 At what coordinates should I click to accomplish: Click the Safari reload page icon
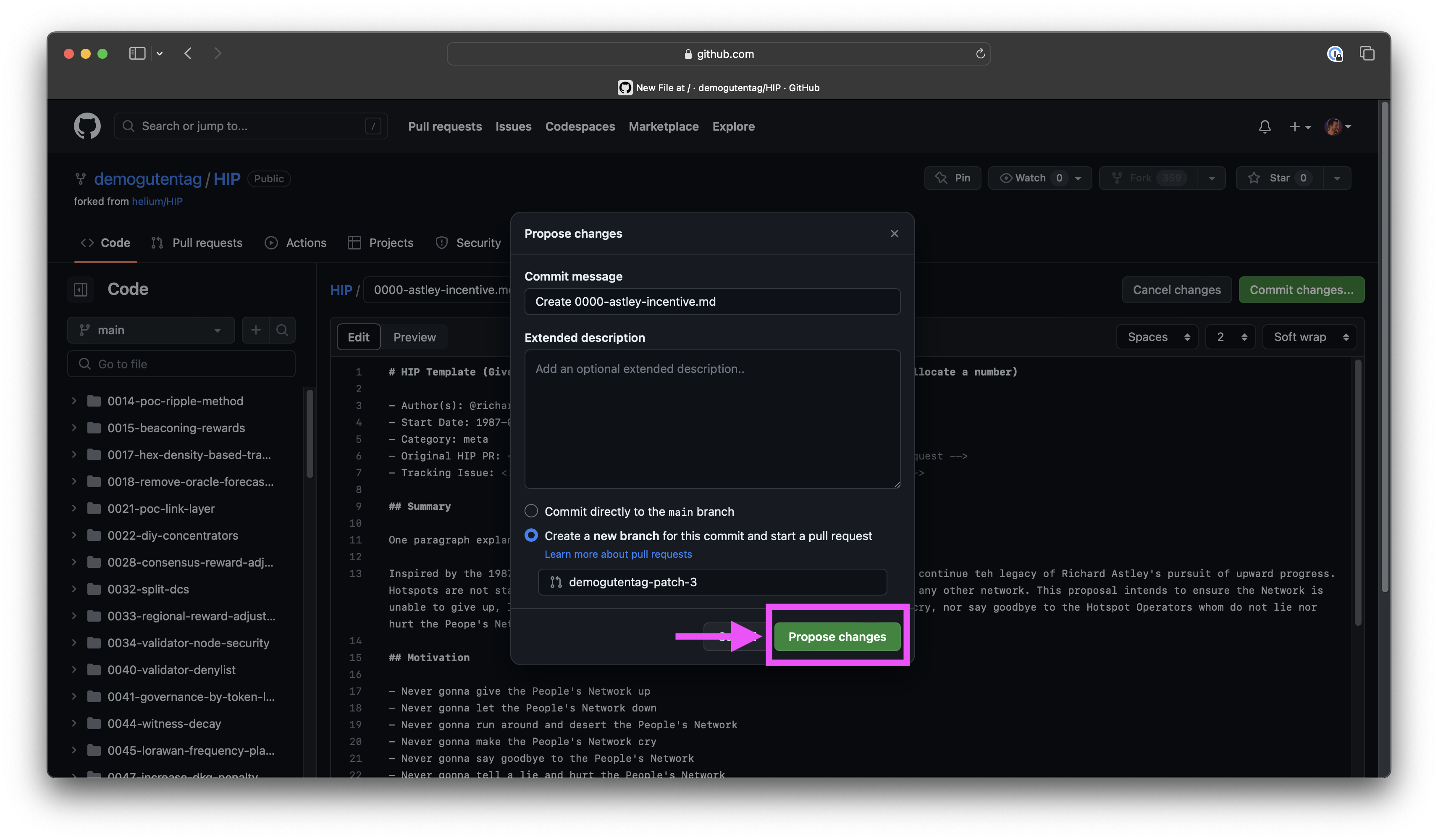click(x=980, y=54)
